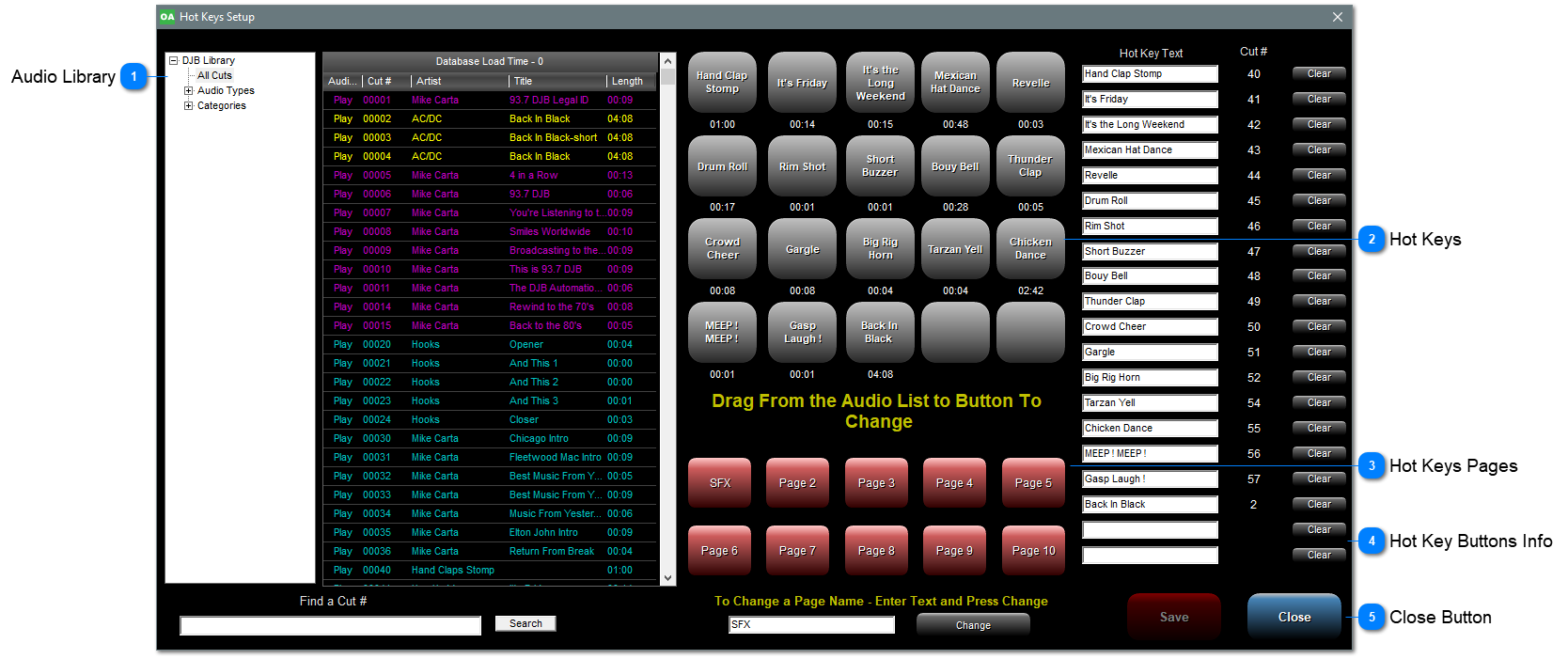The height and width of the screenshot is (659, 1568).
Task: Click the Hand Clap Stomp hot key
Action: pos(722,82)
